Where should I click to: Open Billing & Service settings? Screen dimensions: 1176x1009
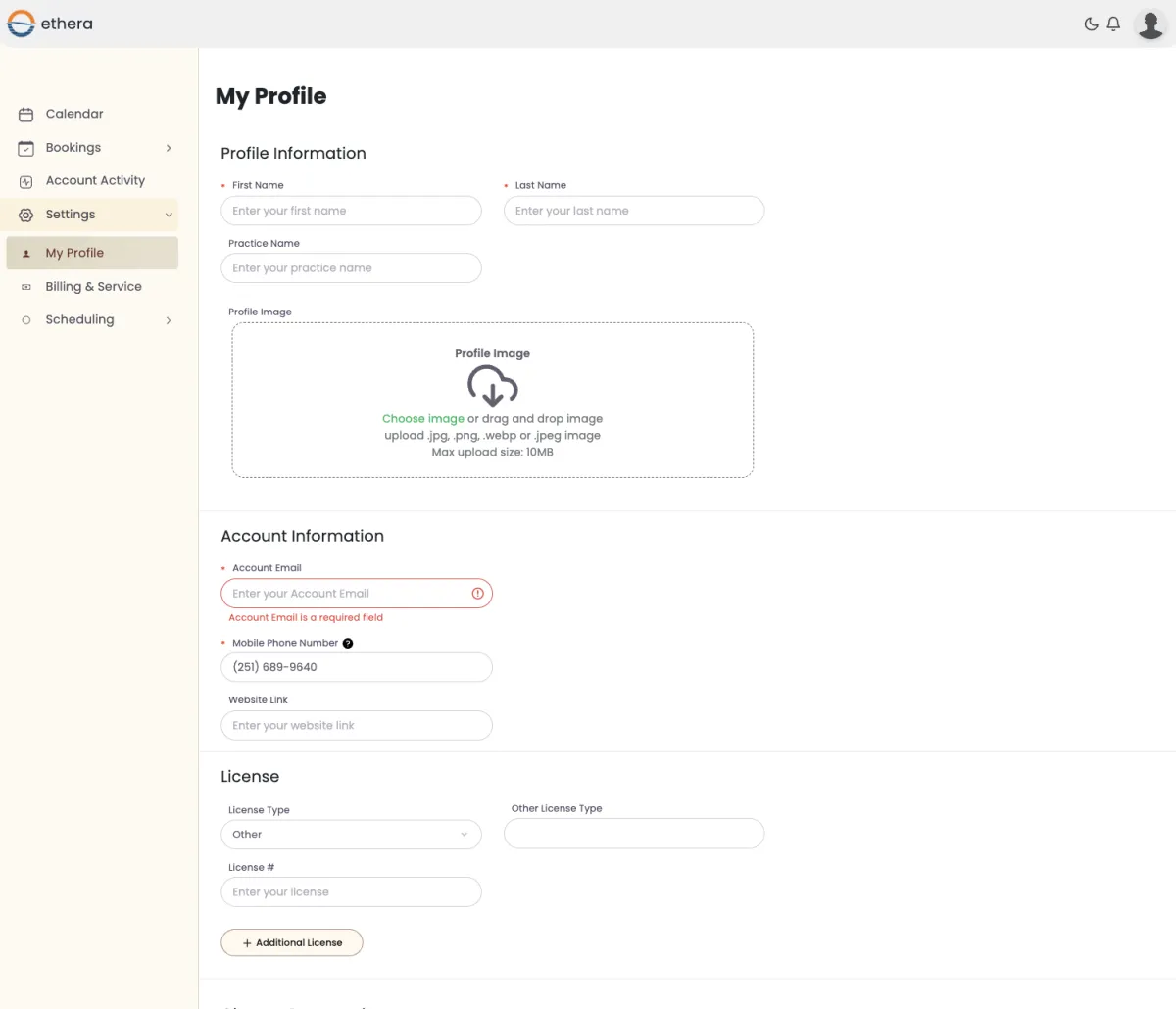(92, 287)
